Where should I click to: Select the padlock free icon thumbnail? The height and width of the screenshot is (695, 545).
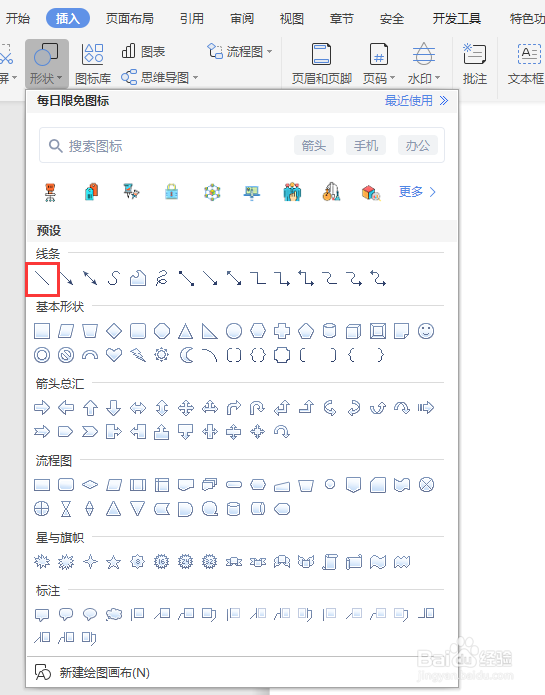tap(171, 192)
